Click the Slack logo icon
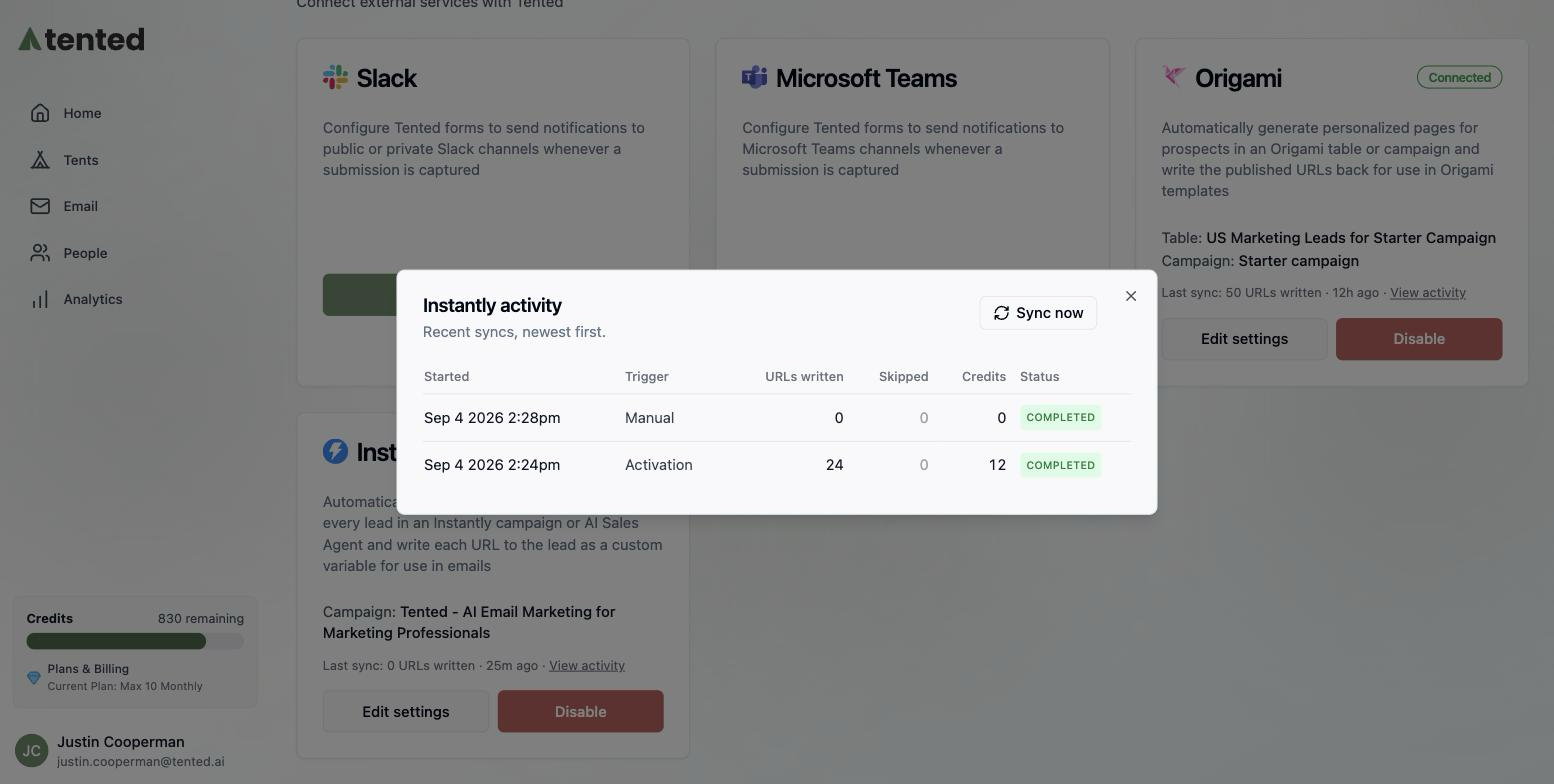1554x784 pixels. point(335,77)
